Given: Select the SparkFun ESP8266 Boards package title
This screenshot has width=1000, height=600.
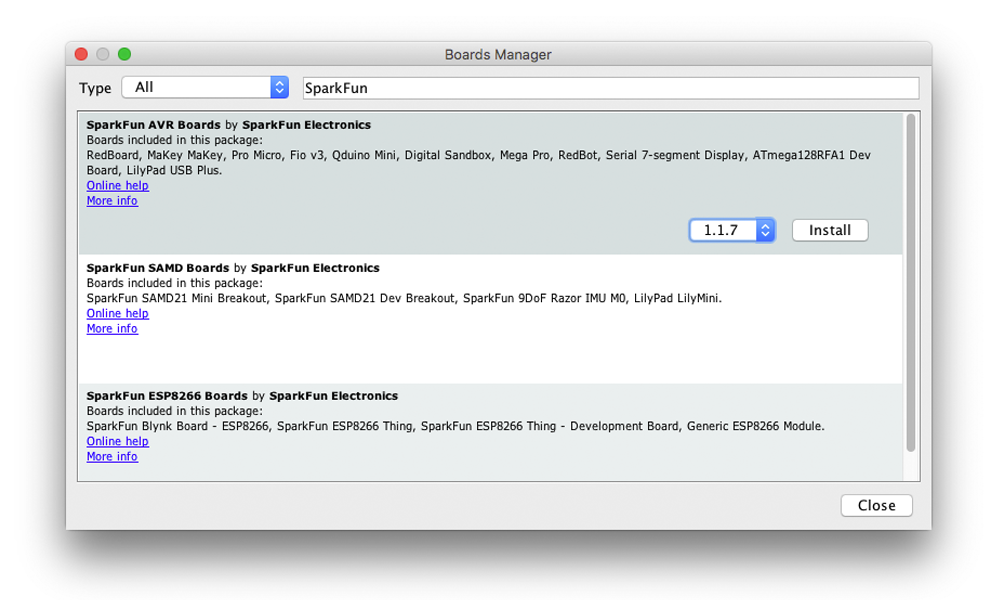Looking at the screenshot, I should click(167, 396).
